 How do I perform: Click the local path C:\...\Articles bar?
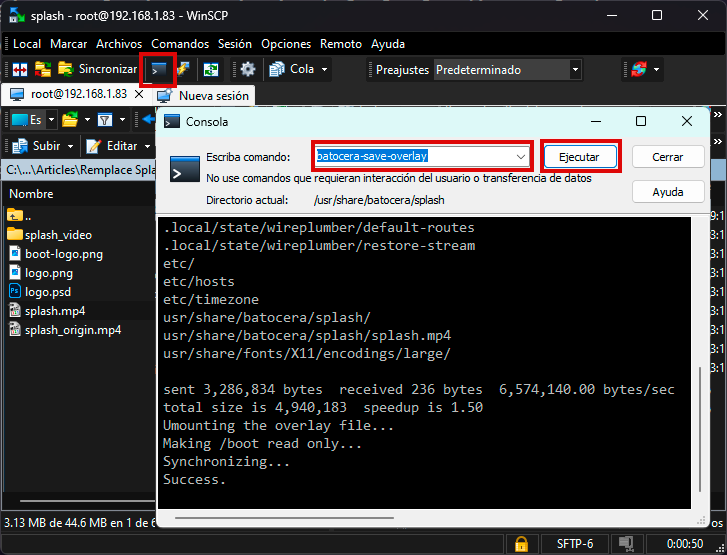pyautogui.click(x=80, y=170)
